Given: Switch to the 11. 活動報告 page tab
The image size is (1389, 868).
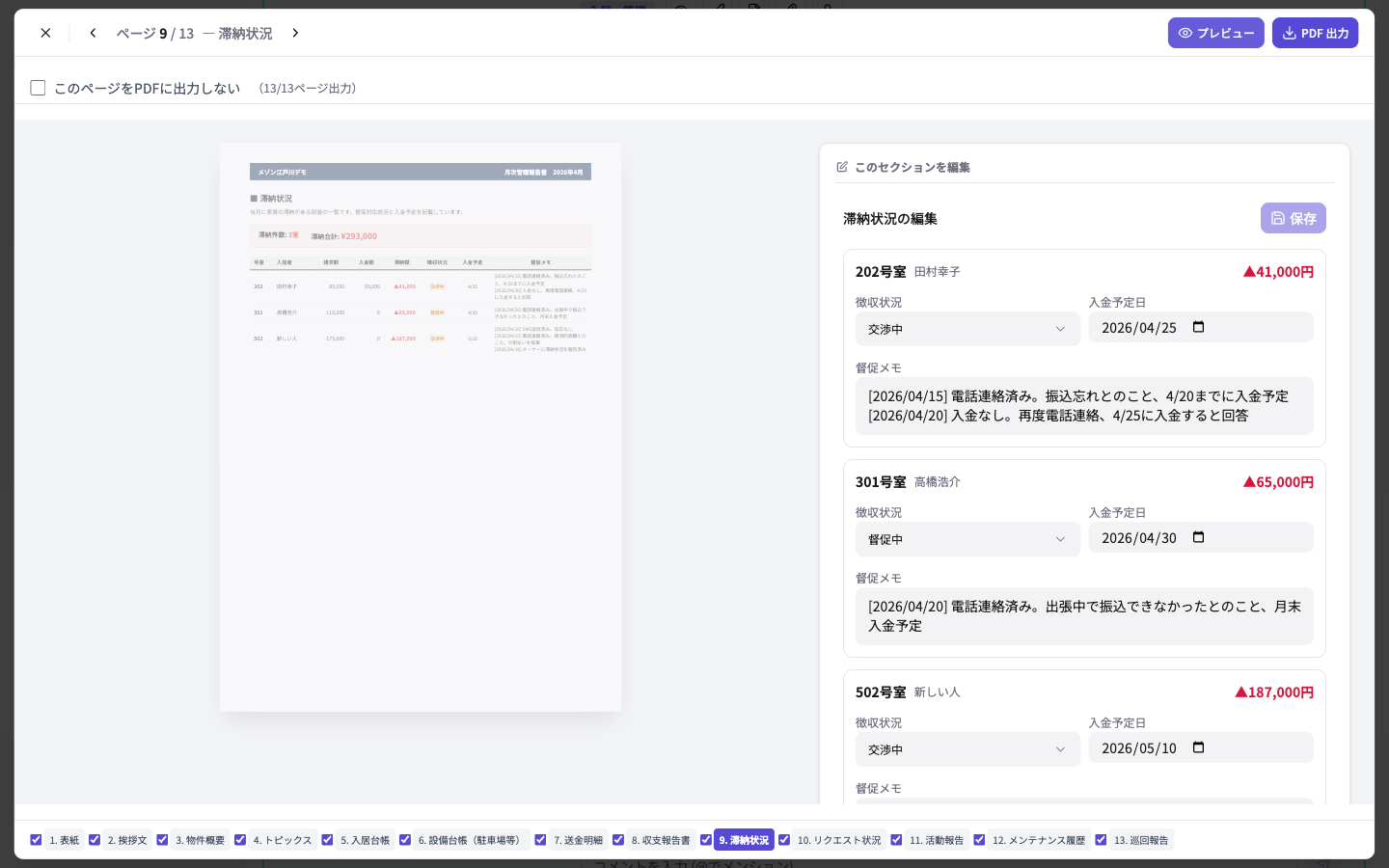Looking at the screenshot, I should pos(937,840).
